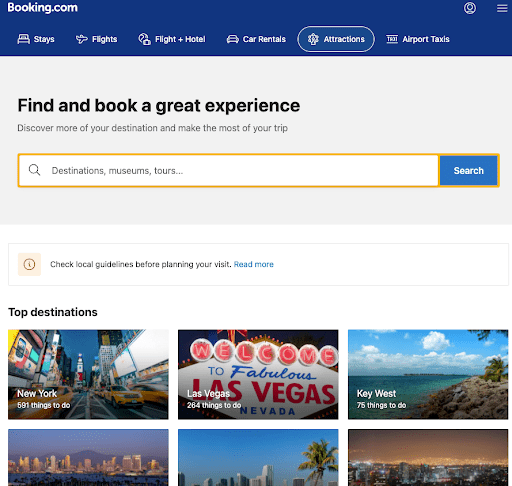The width and height of the screenshot is (512, 486).
Task: Switch to the Airport Taxis tab
Action: tap(418, 39)
